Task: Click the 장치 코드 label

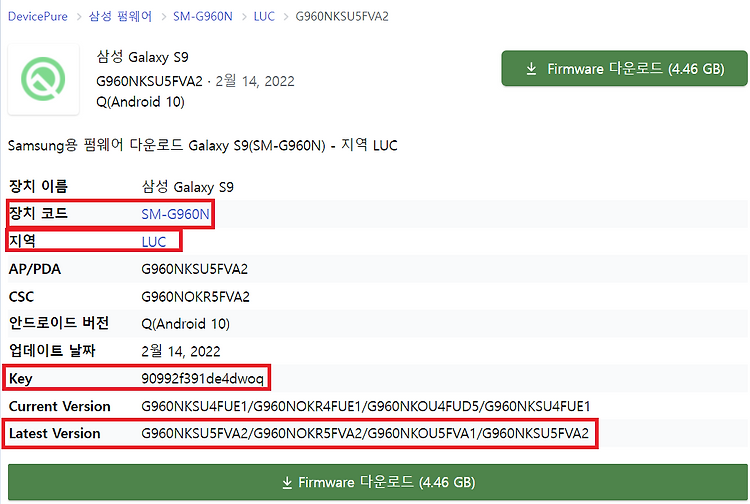Action: click(38, 214)
